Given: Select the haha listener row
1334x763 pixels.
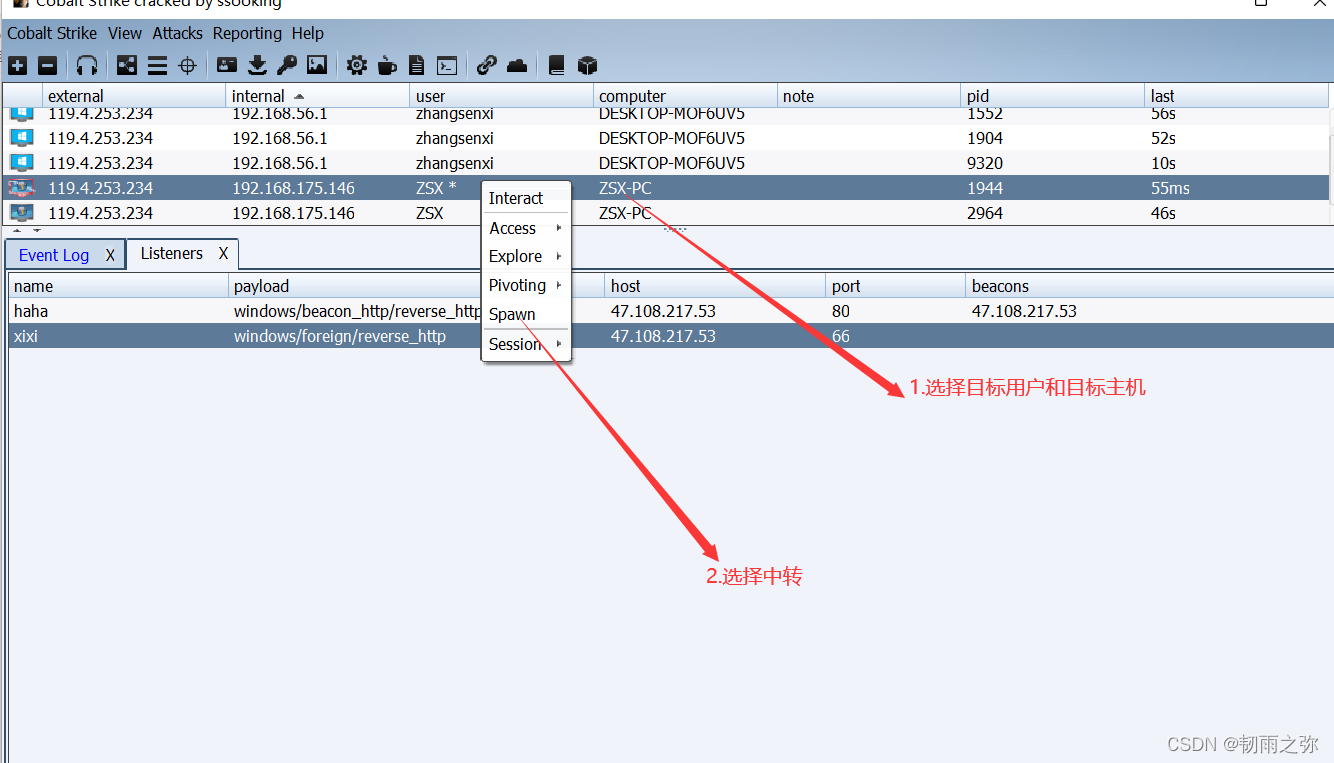Looking at the screenshot, I should click(x=671, y=311).
